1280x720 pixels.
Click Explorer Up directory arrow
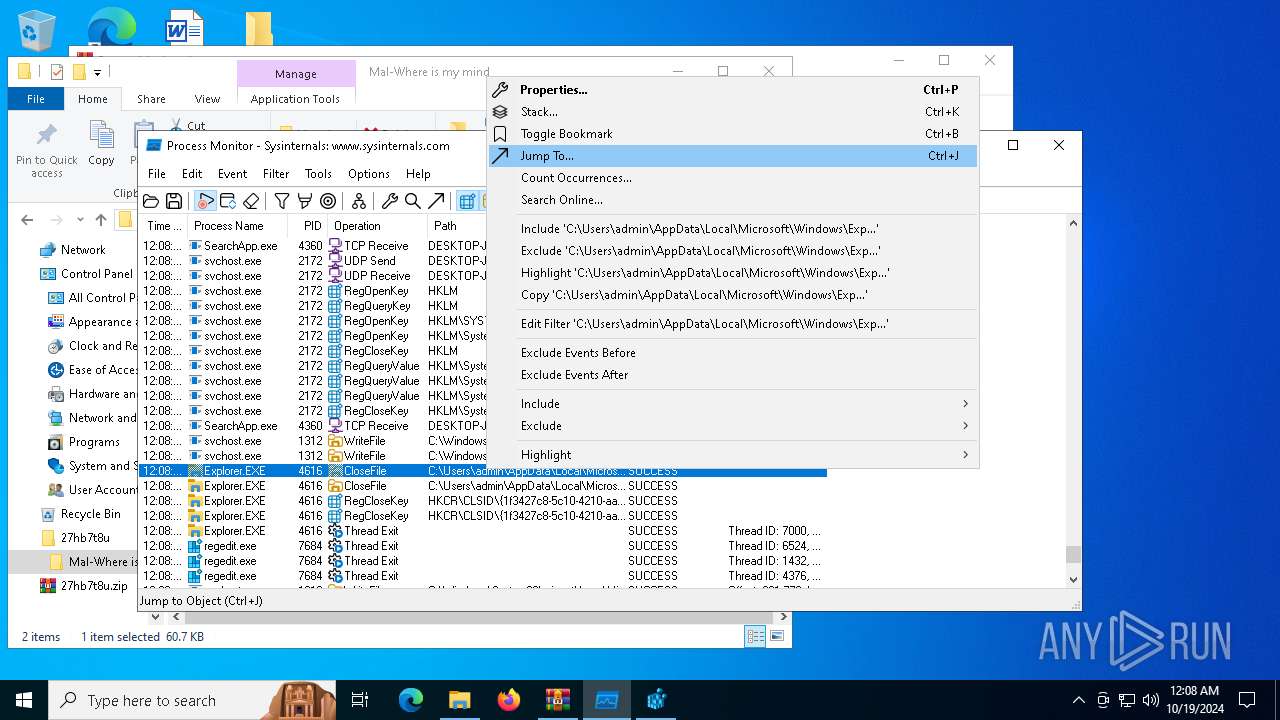(x=101, y=220)
